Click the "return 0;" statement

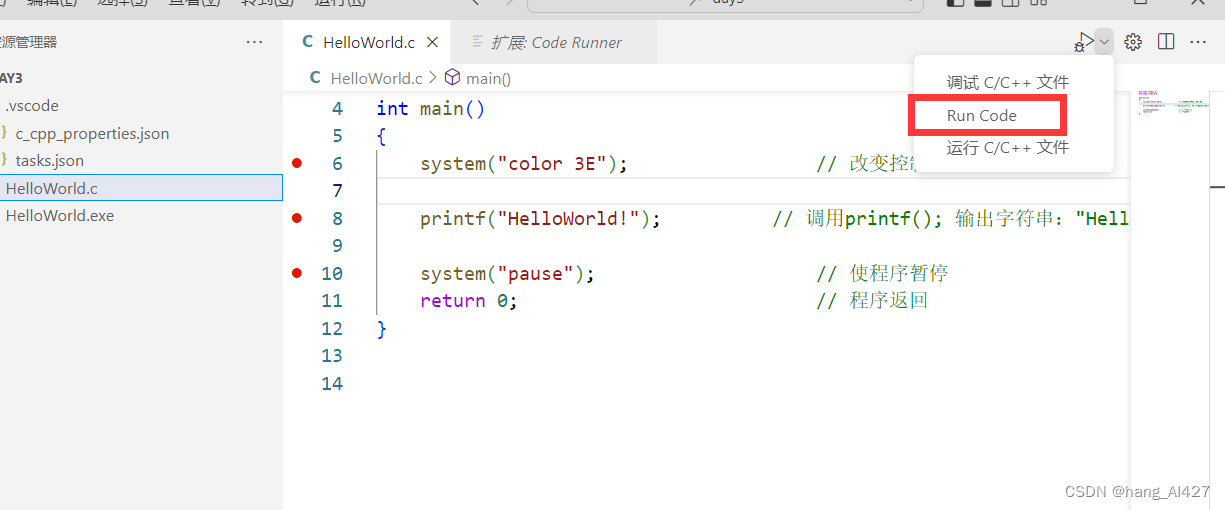tap(469, 301)
